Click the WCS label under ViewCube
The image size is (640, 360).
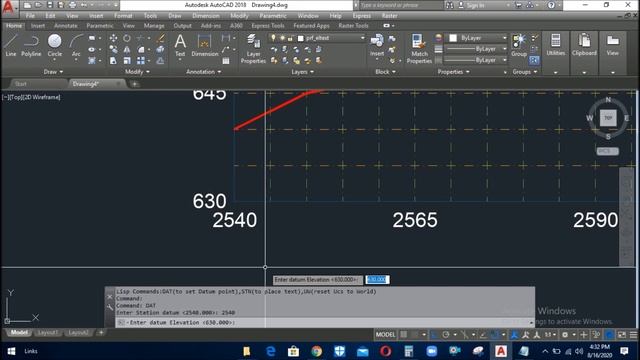click(607, 151)
